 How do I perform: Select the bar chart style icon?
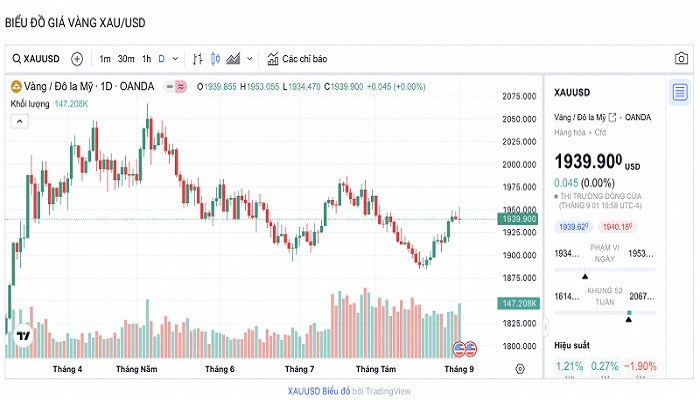click(x=198, y=59)
